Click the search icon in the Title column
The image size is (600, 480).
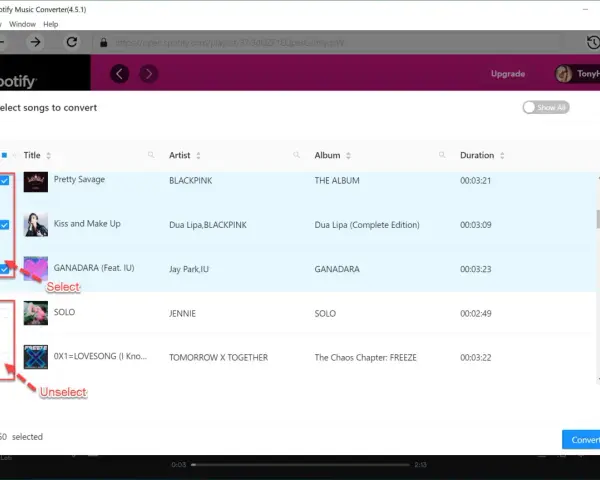(x=151, y=155)
